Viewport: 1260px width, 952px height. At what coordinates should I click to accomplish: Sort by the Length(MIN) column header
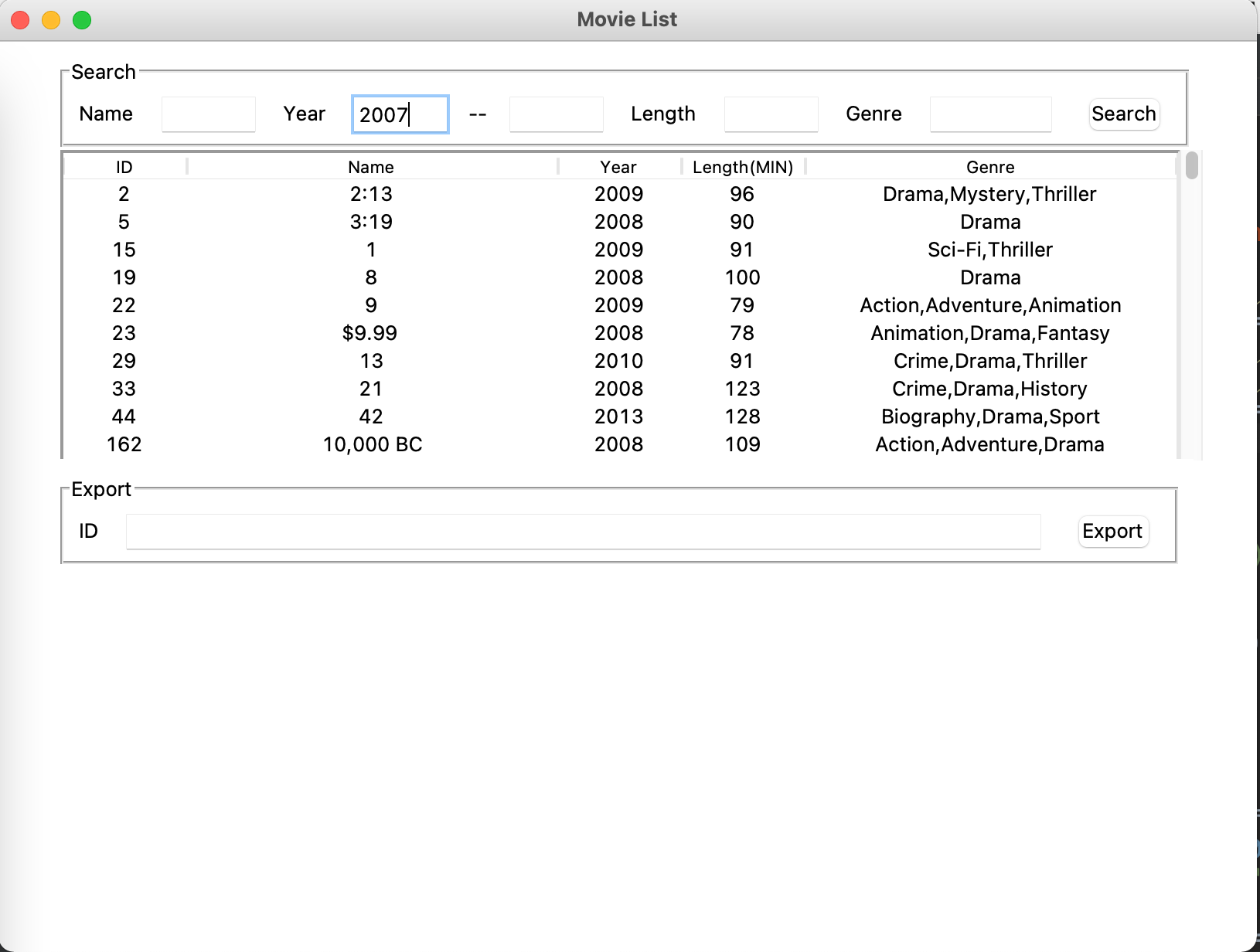coord(743,167)
